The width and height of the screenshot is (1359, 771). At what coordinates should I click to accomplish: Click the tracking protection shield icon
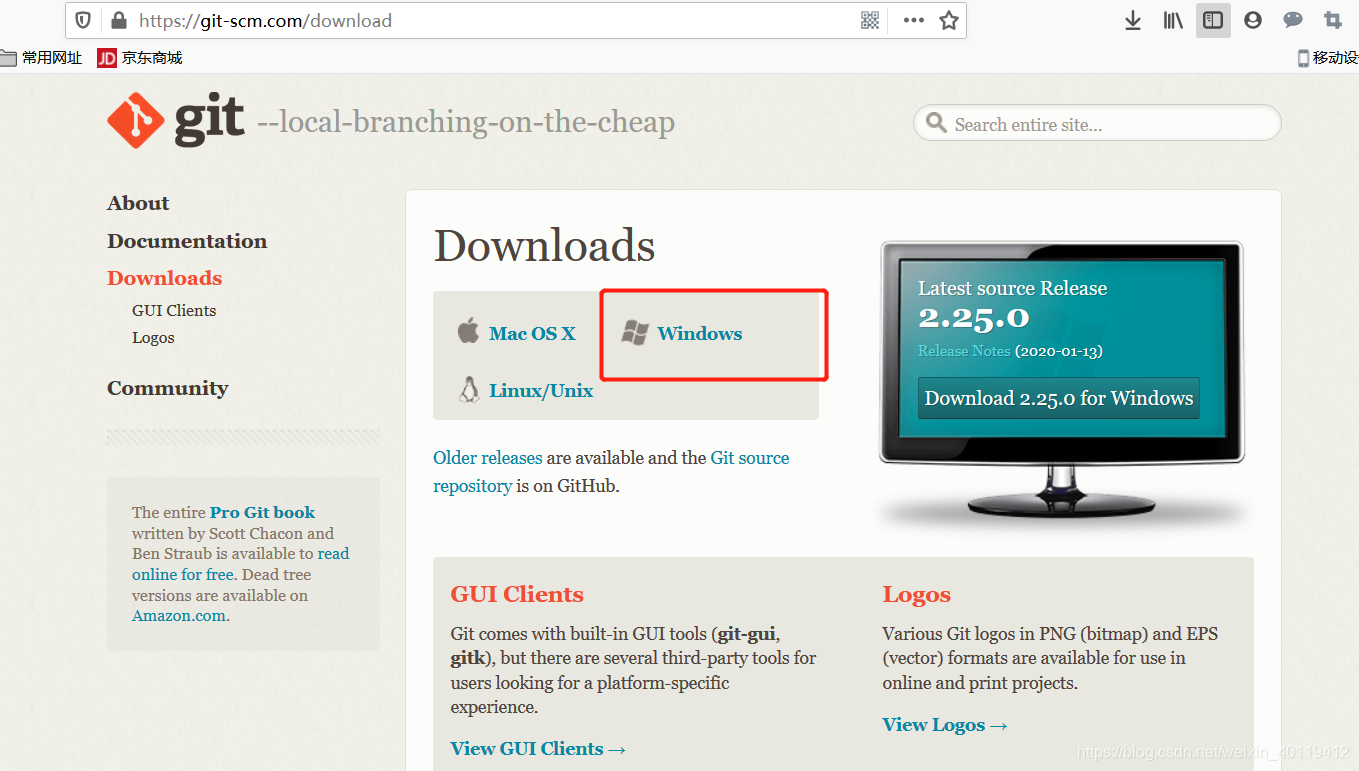[84, 20]
